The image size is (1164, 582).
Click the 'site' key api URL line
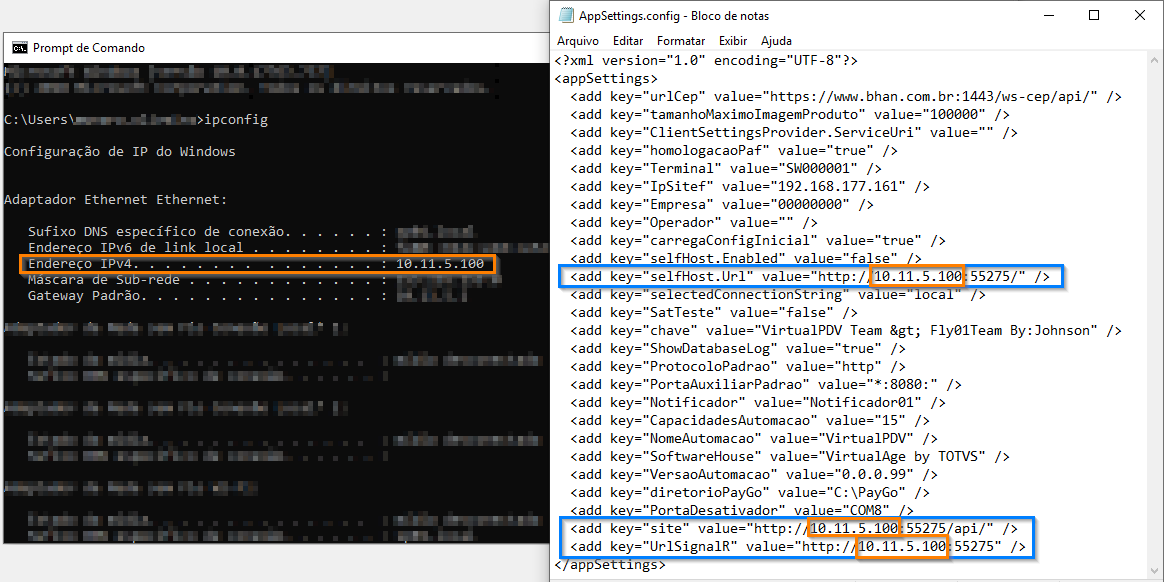[x=794, y=529]
